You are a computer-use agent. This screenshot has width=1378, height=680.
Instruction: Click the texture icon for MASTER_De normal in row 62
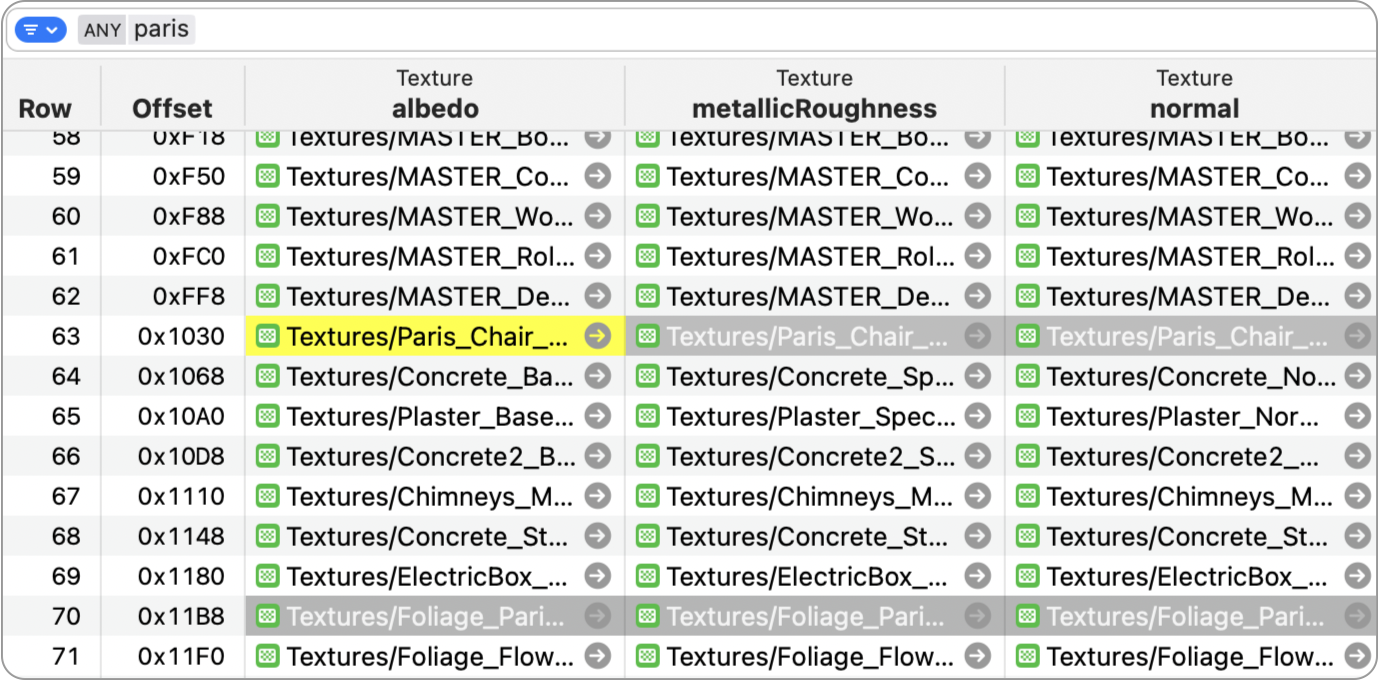point(1027,297)
